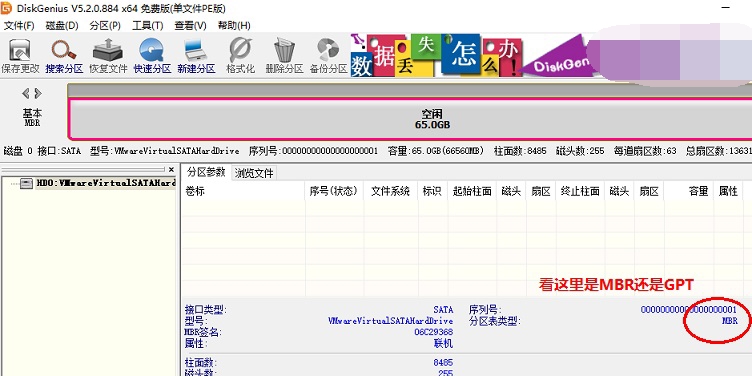Click the status value 联机 (online)
The width and height of the screenshot is (752, 376).
click(443, 343)
